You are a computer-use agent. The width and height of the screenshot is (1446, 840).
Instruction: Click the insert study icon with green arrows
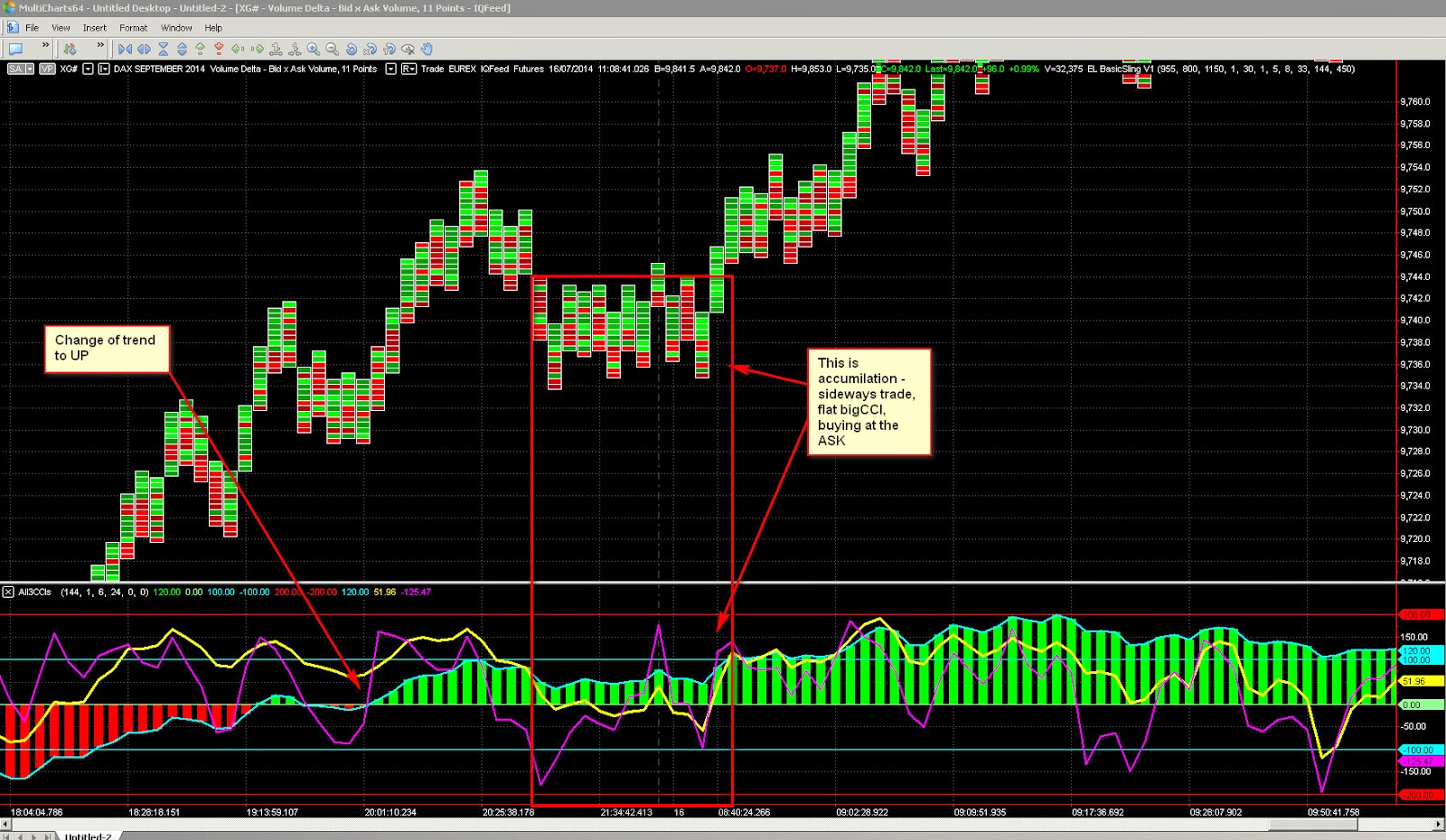tap(70, 49)
